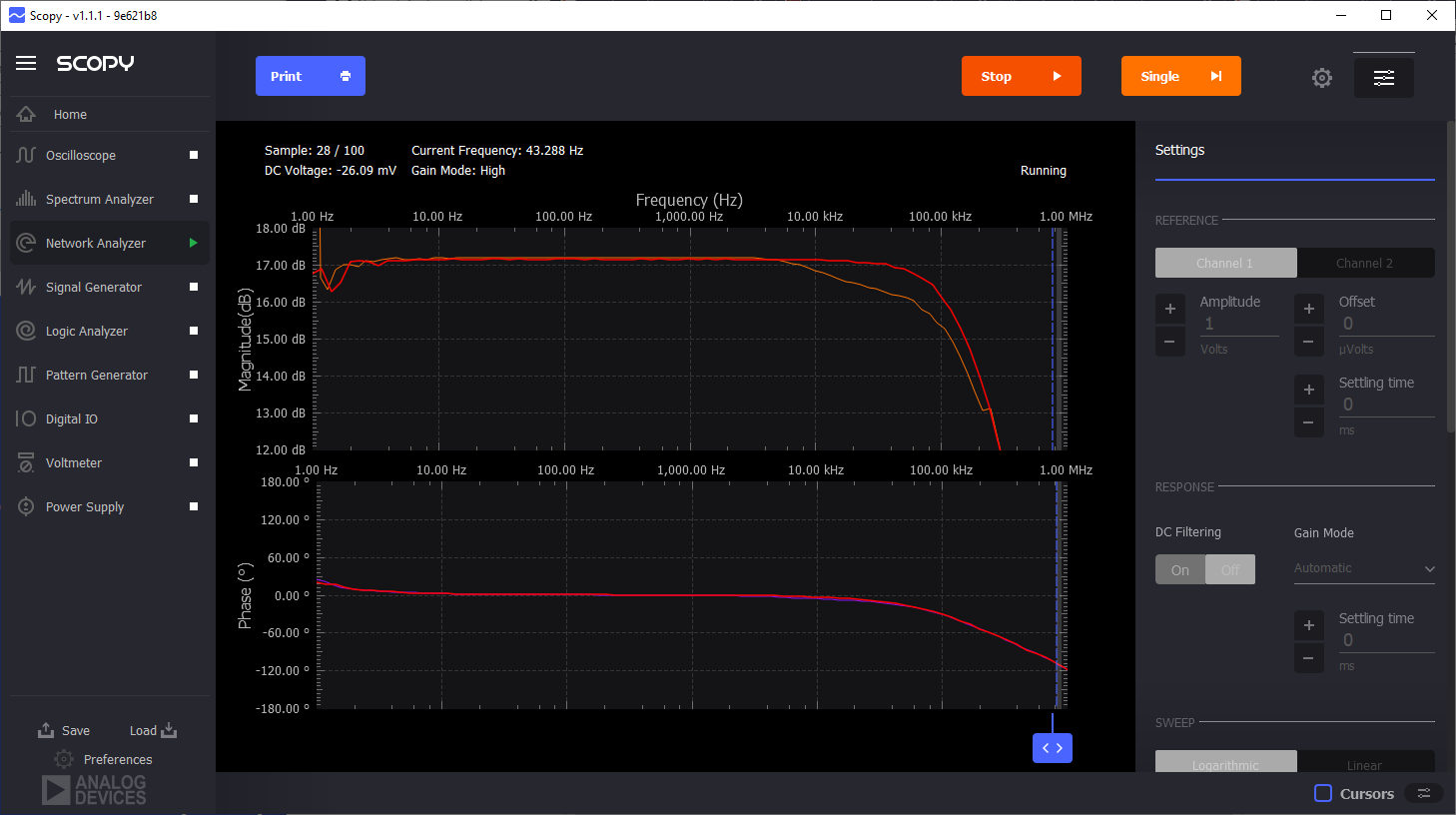Open the Gain Mode dropdown
Screen dimensions: 1456x815
coord(1364,567)
